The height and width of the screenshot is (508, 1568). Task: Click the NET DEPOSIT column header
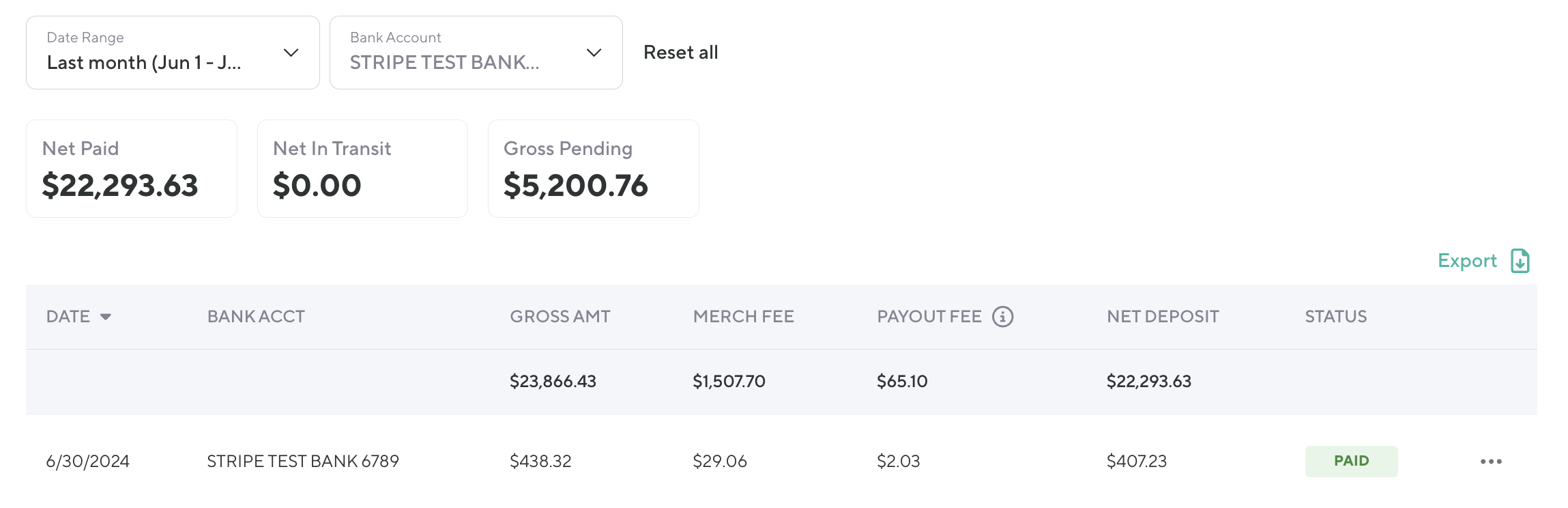click(x=1163, y=317)
